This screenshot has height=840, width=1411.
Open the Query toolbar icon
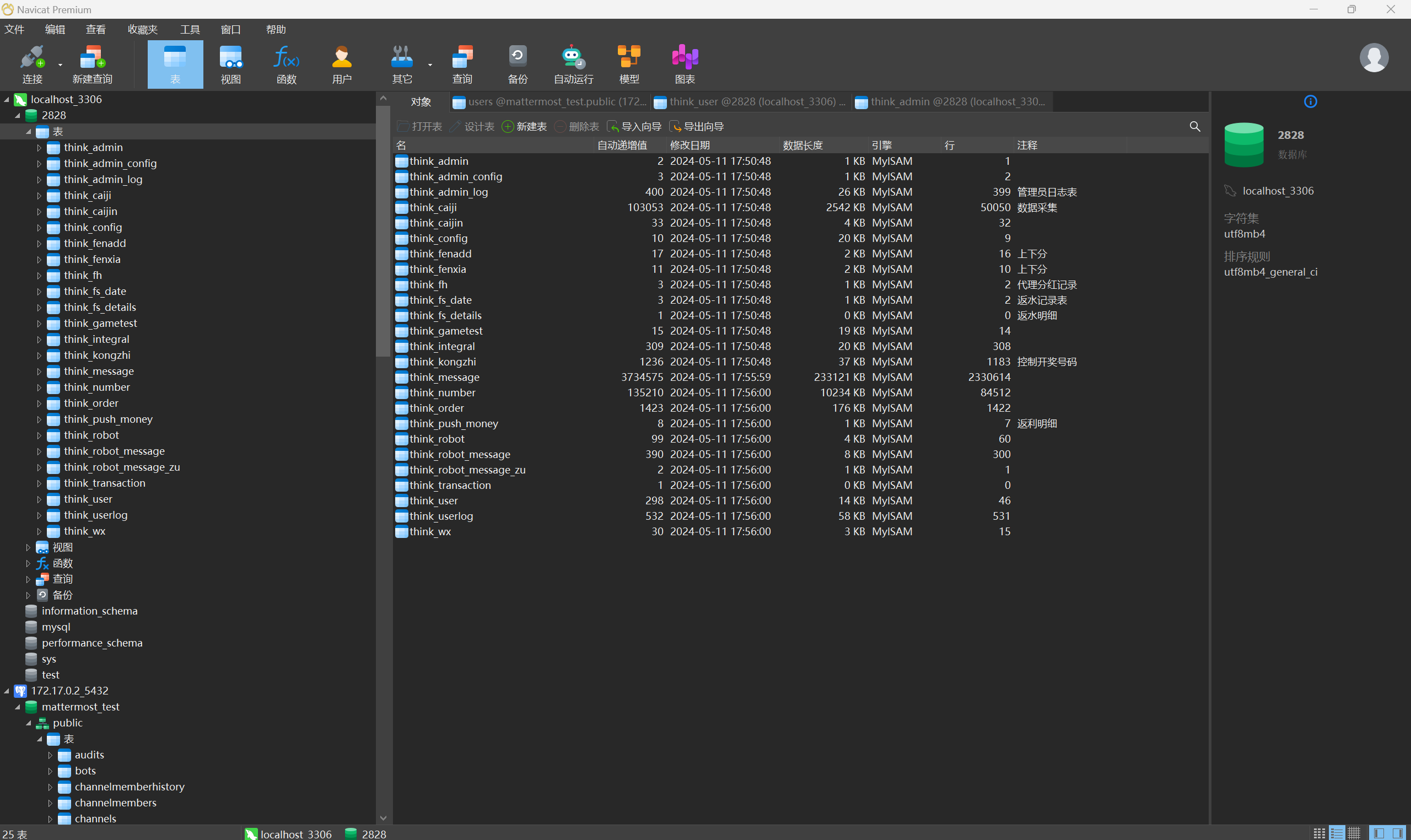click(x=462, y=64)
